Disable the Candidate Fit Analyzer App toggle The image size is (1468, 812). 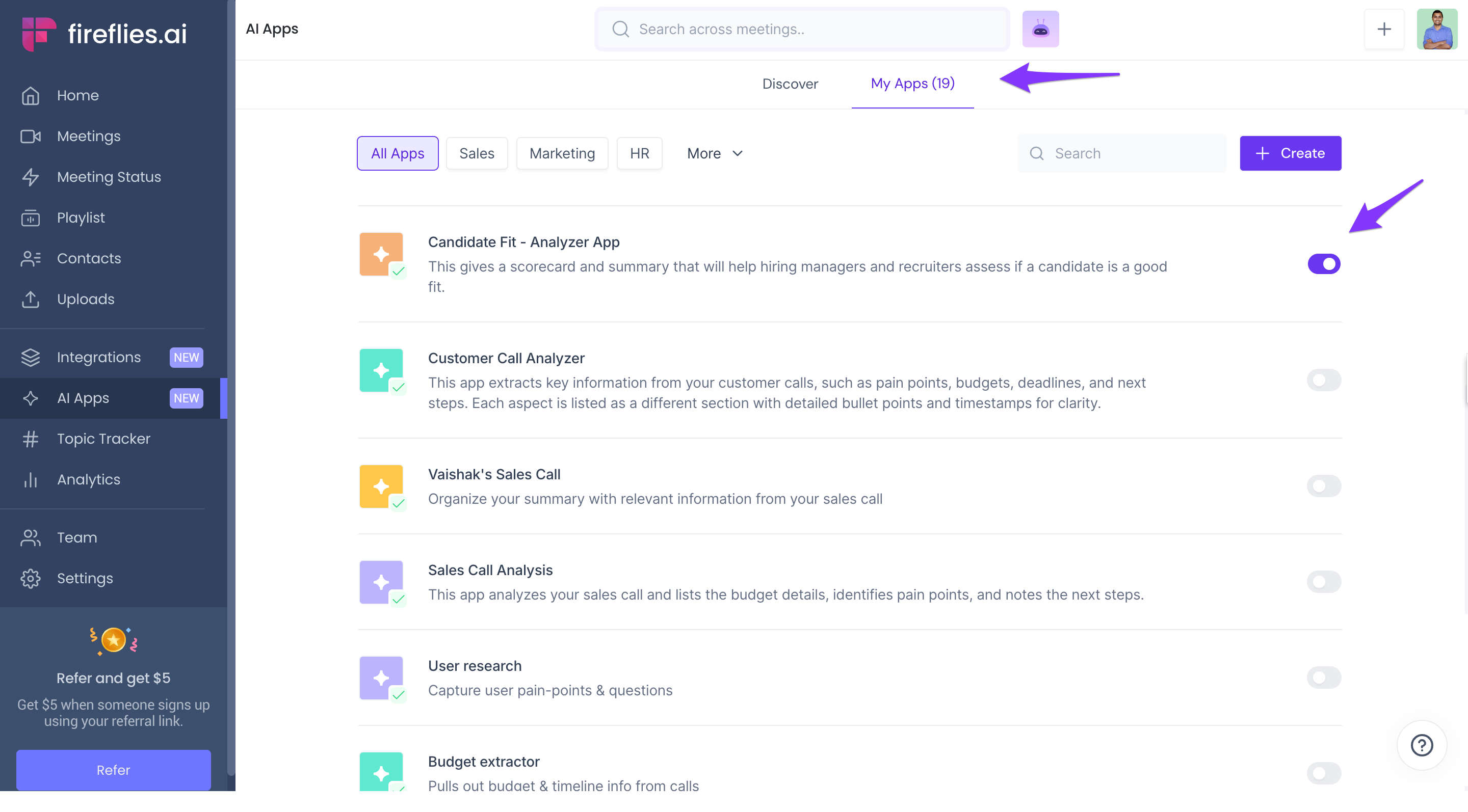click(1323, 264)
